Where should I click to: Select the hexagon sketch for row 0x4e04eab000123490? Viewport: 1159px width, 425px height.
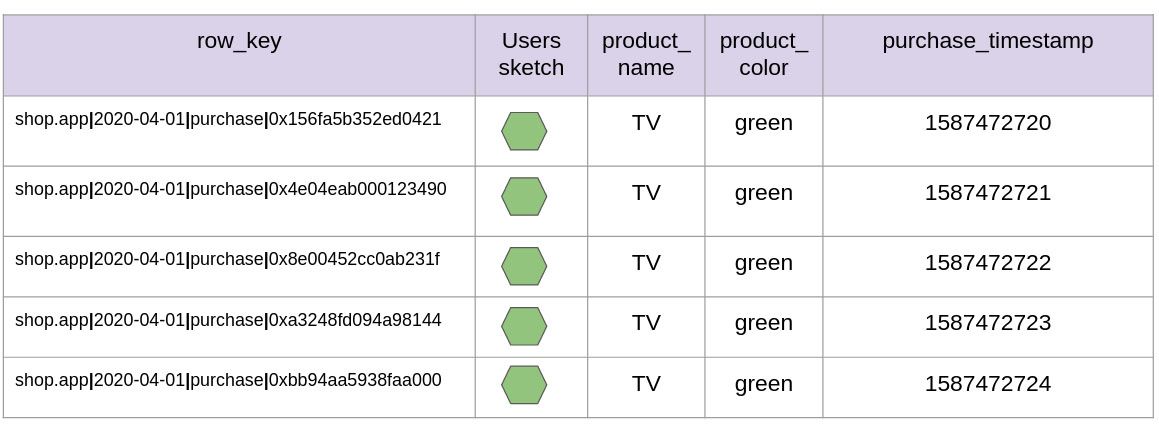coord(524,197)
